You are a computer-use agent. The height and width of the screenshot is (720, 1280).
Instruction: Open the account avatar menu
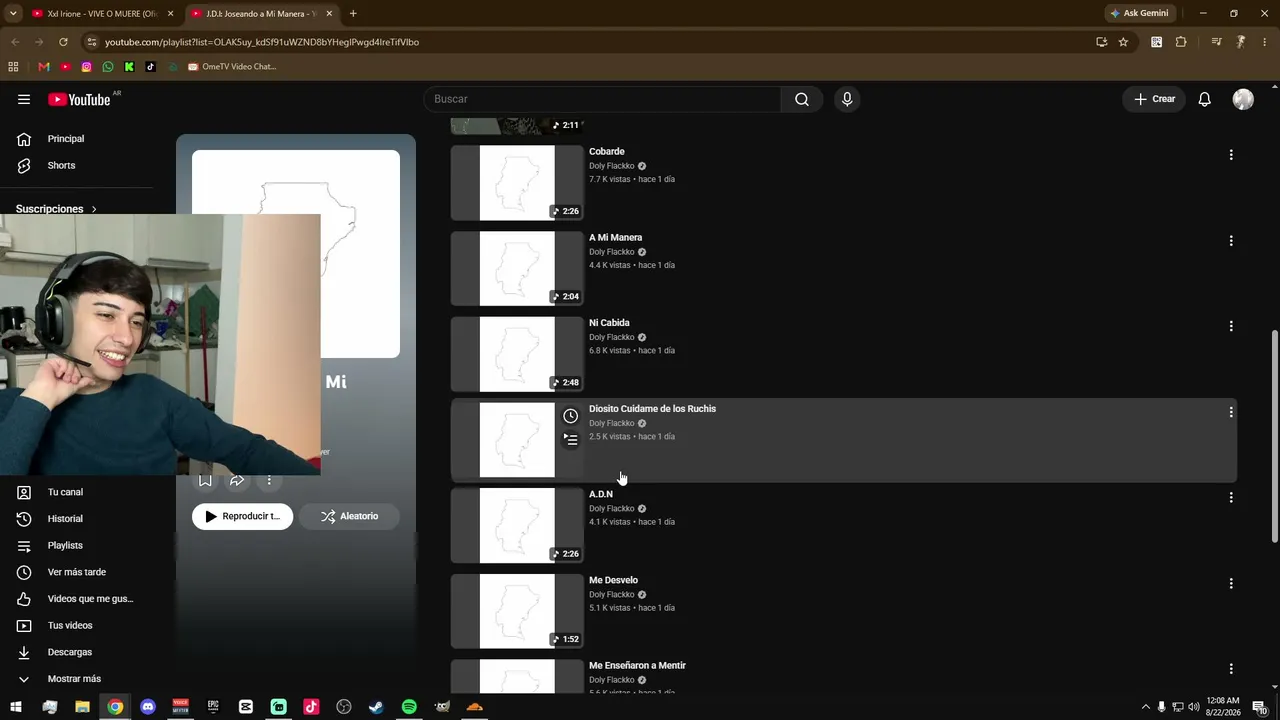[x=1243, y=99]
